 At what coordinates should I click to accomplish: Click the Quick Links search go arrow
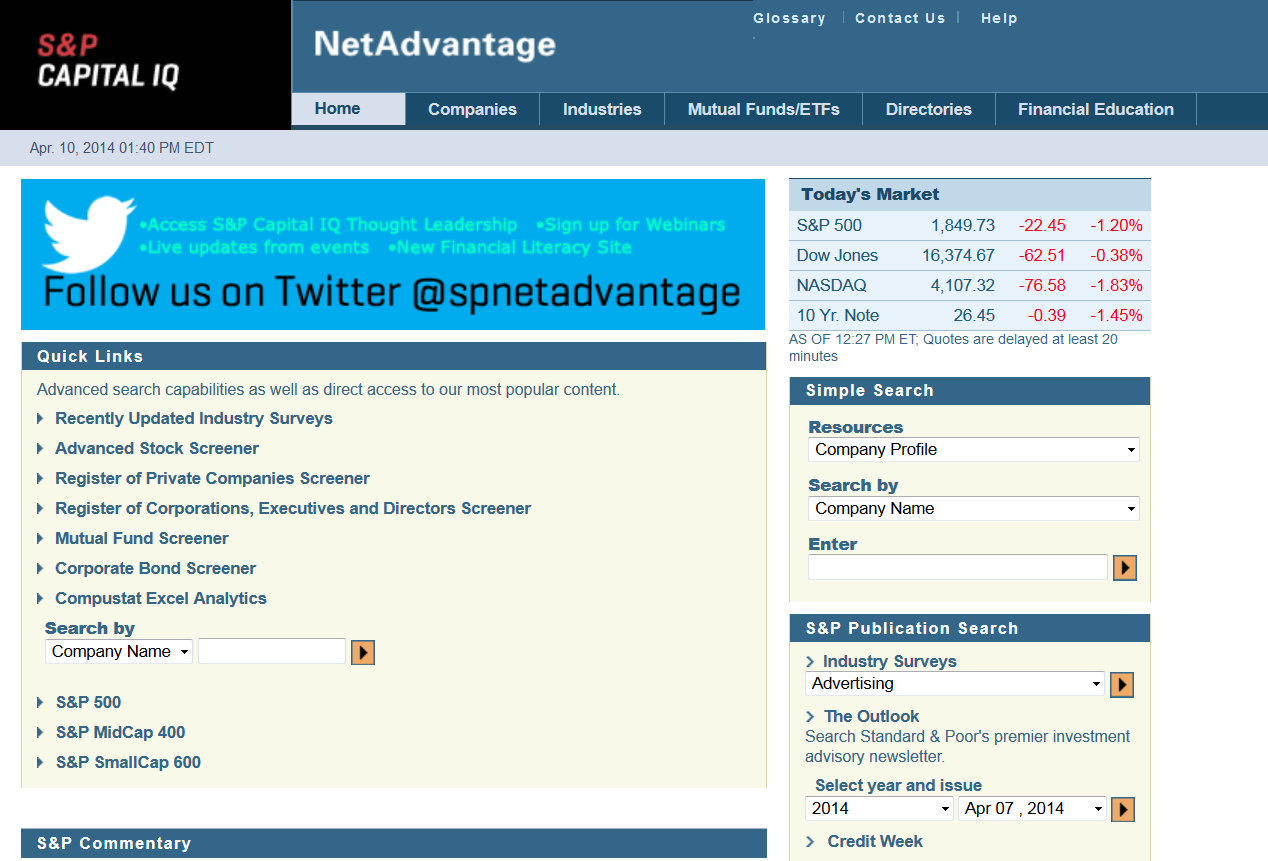[363, 652]
